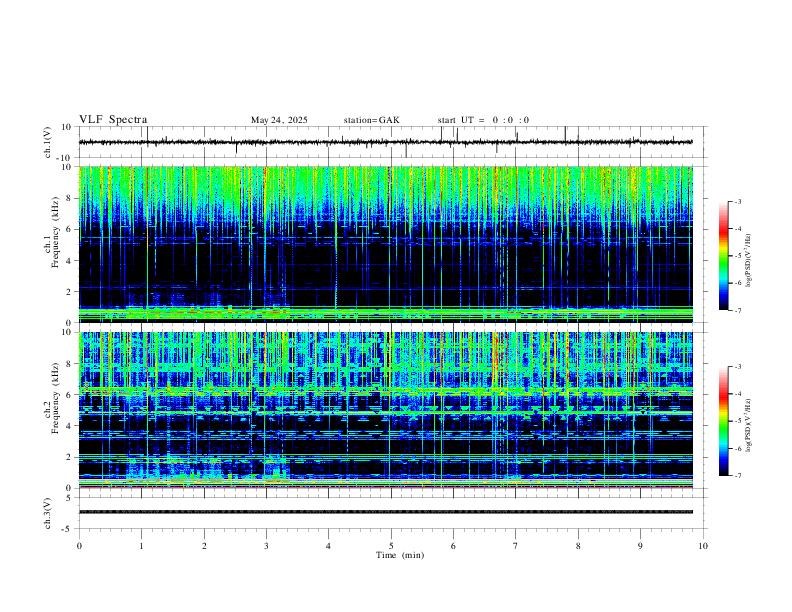
Task: Select the "start UT = 0 : 0 : 0" text
Action: point(483,120)
